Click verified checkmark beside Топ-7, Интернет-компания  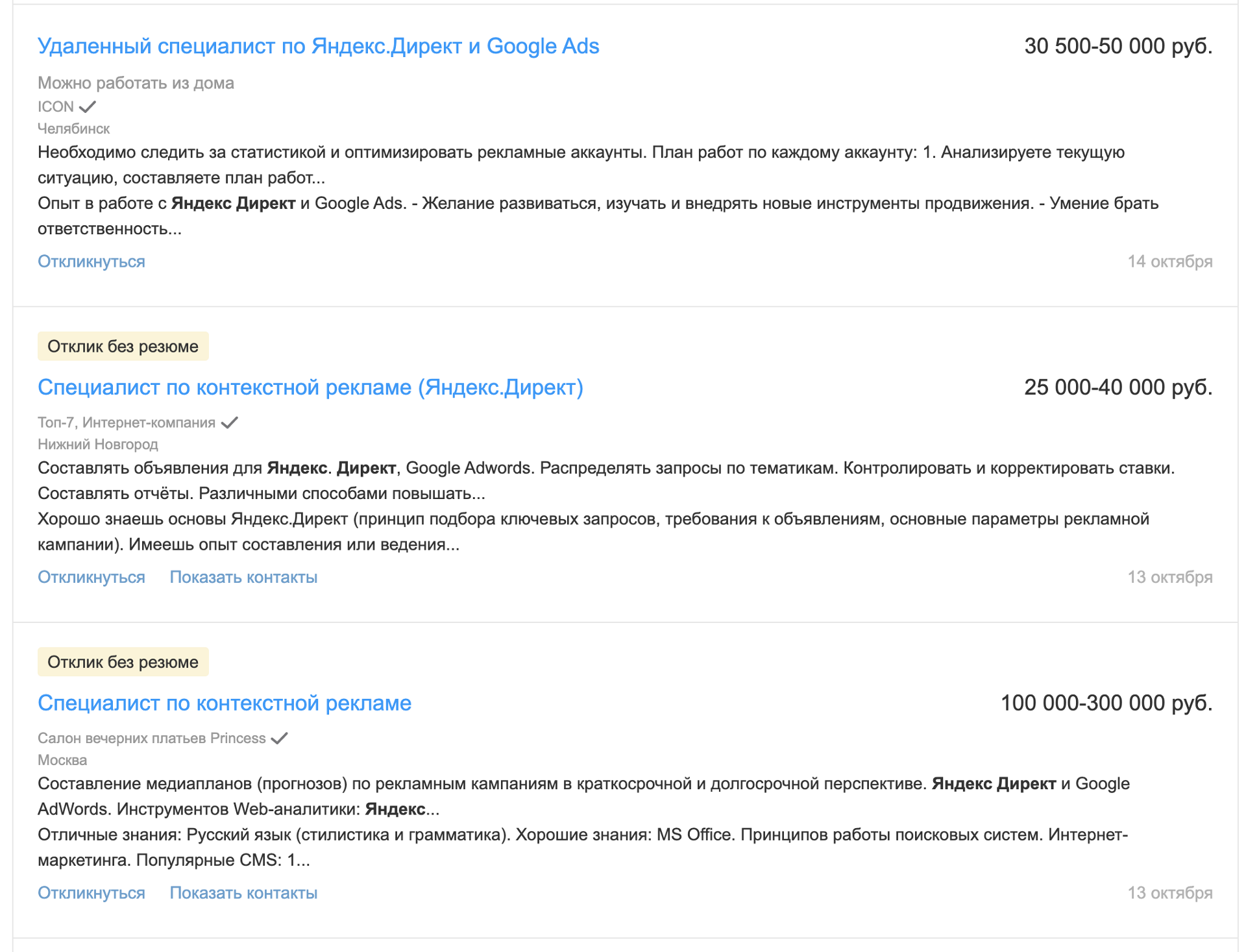(230, 422)
